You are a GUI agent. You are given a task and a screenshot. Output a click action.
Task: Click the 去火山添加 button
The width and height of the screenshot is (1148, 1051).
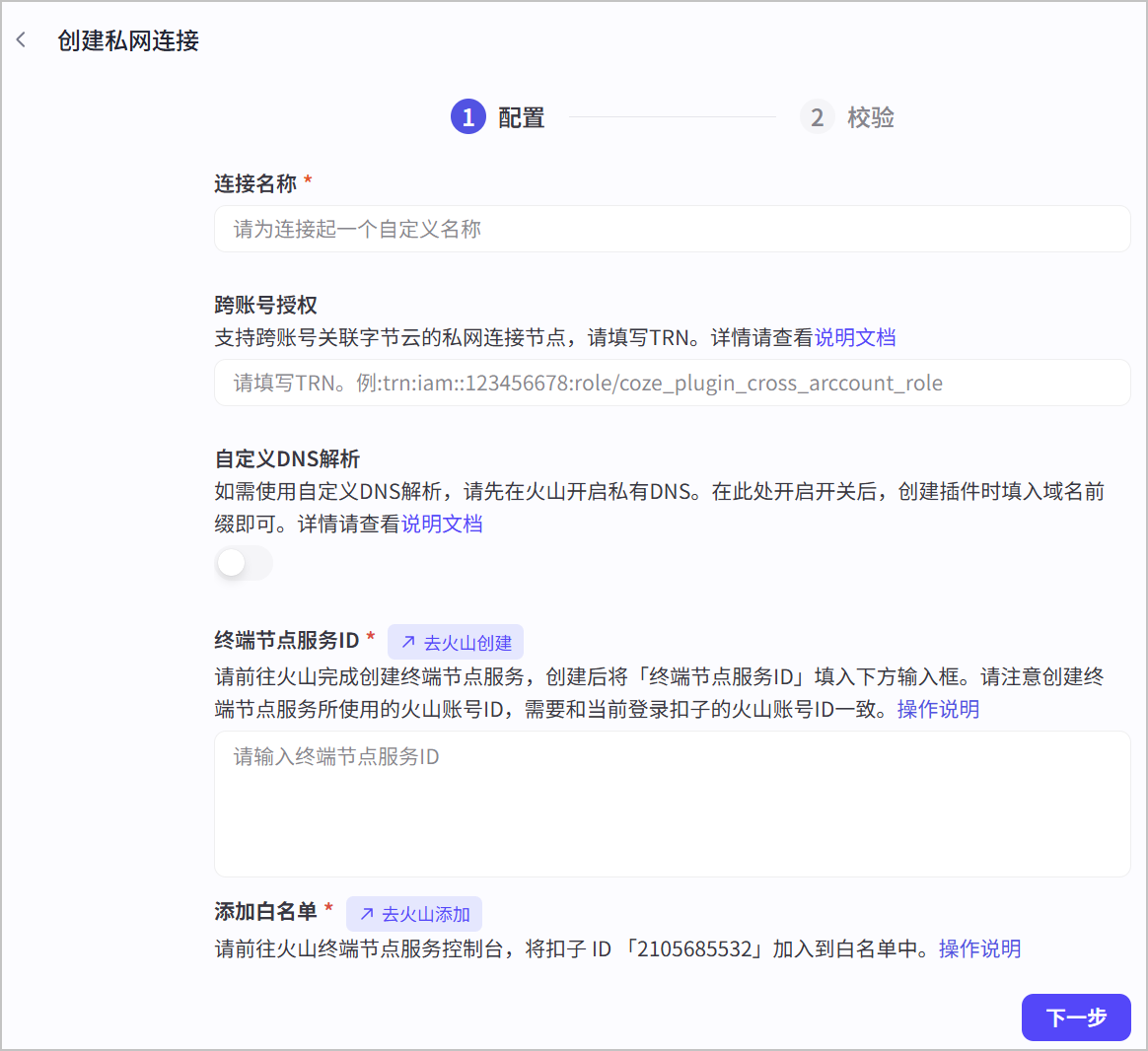[414, 914]
